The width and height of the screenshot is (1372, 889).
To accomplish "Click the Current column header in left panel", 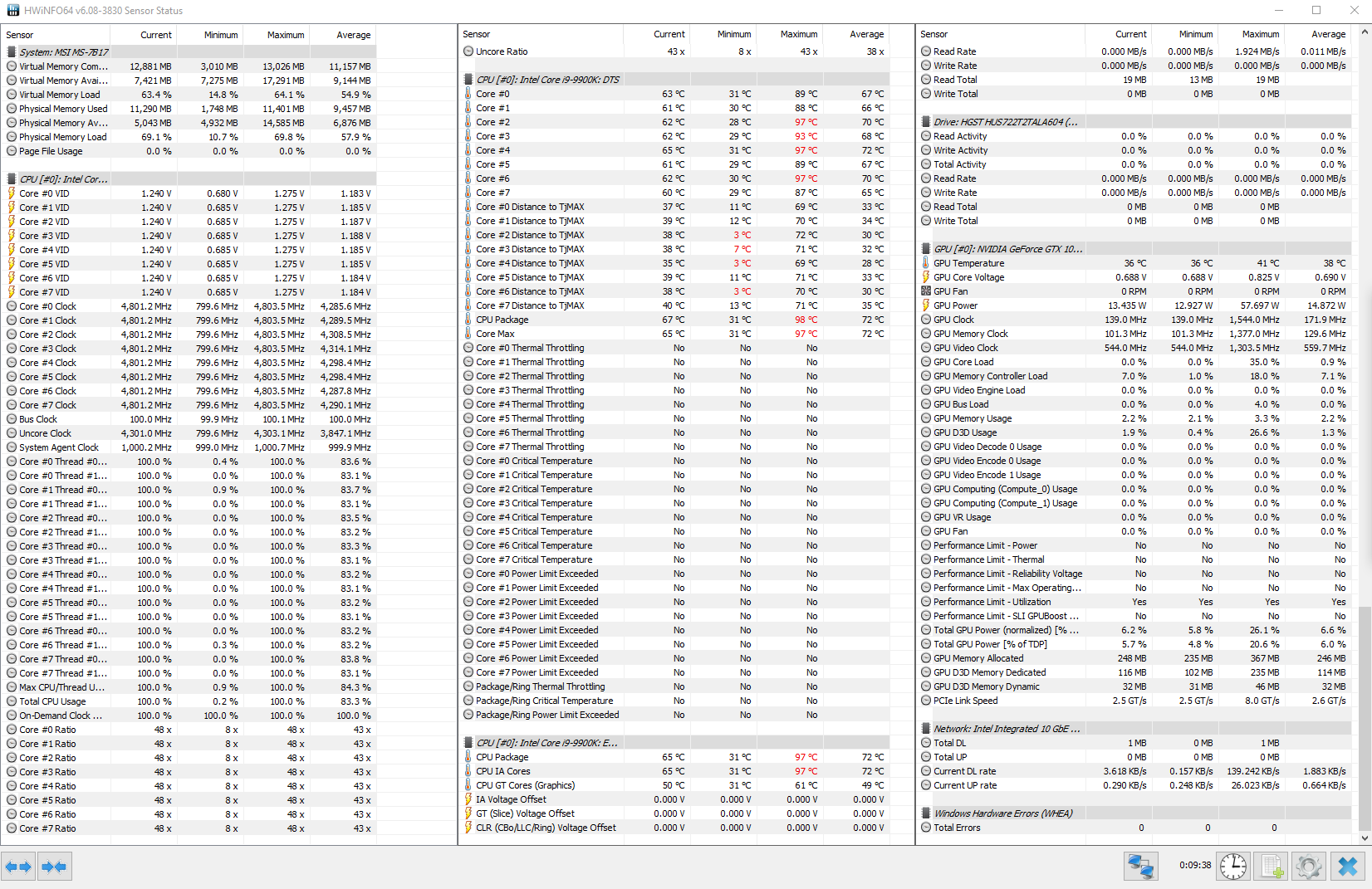I will click(x=144, y=35).
